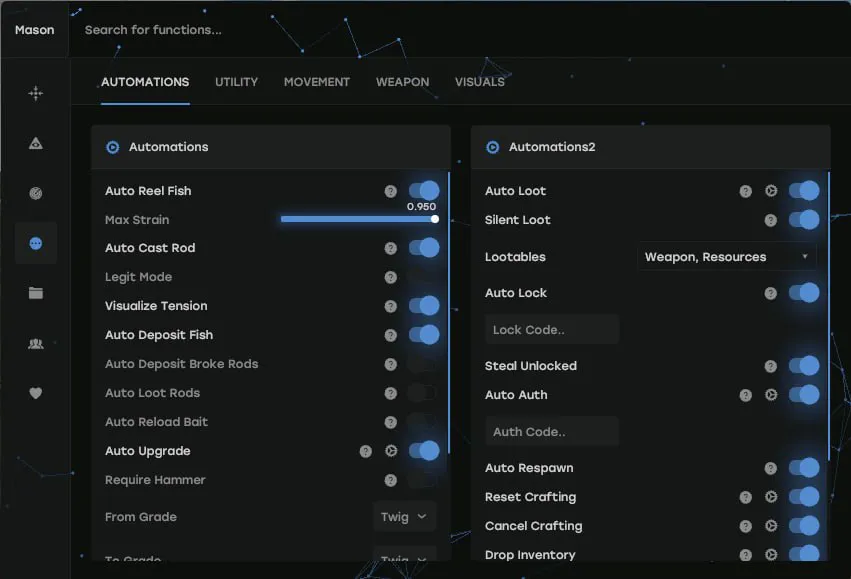Show help for Visualize Tension
This screenshot has height=579, width=851.
pos(391,306)
